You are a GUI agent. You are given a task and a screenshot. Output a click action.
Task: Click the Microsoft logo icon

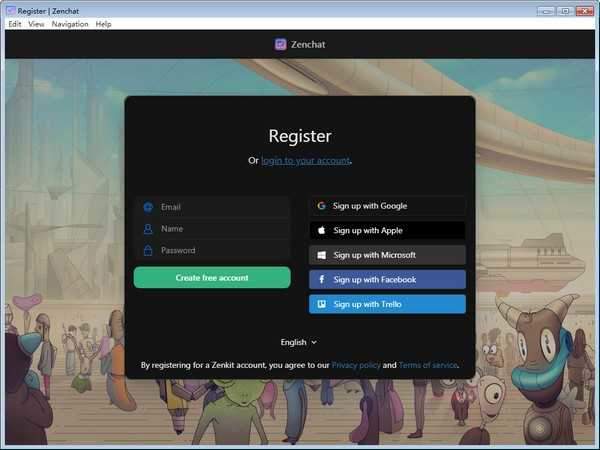(322, 255)
